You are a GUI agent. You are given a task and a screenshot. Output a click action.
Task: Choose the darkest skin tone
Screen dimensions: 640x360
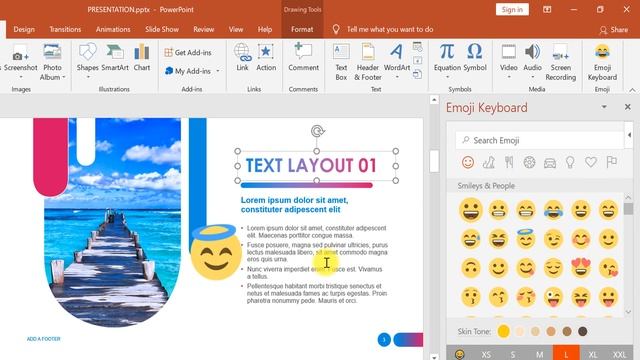point(582,331)
